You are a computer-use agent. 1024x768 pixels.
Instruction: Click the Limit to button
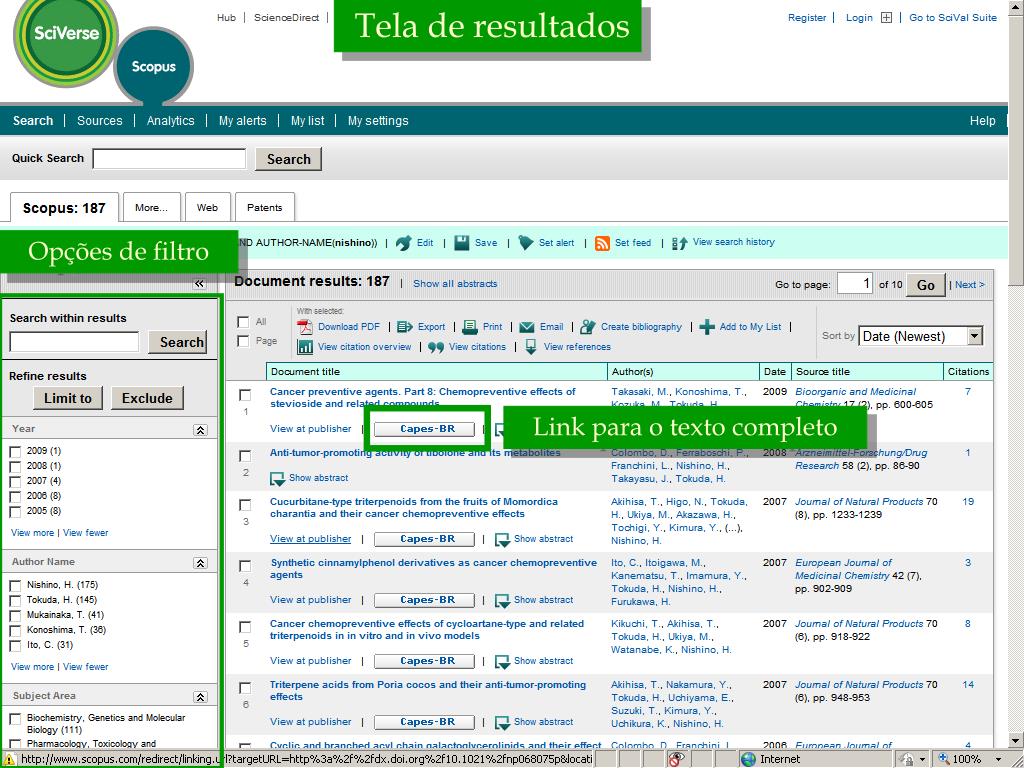click(x=68, y=398)
